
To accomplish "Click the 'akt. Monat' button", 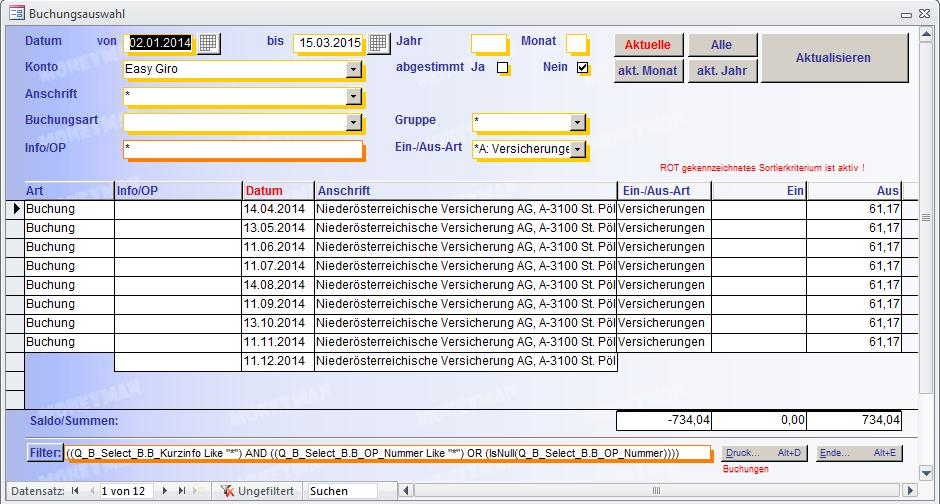I will 647,71.
